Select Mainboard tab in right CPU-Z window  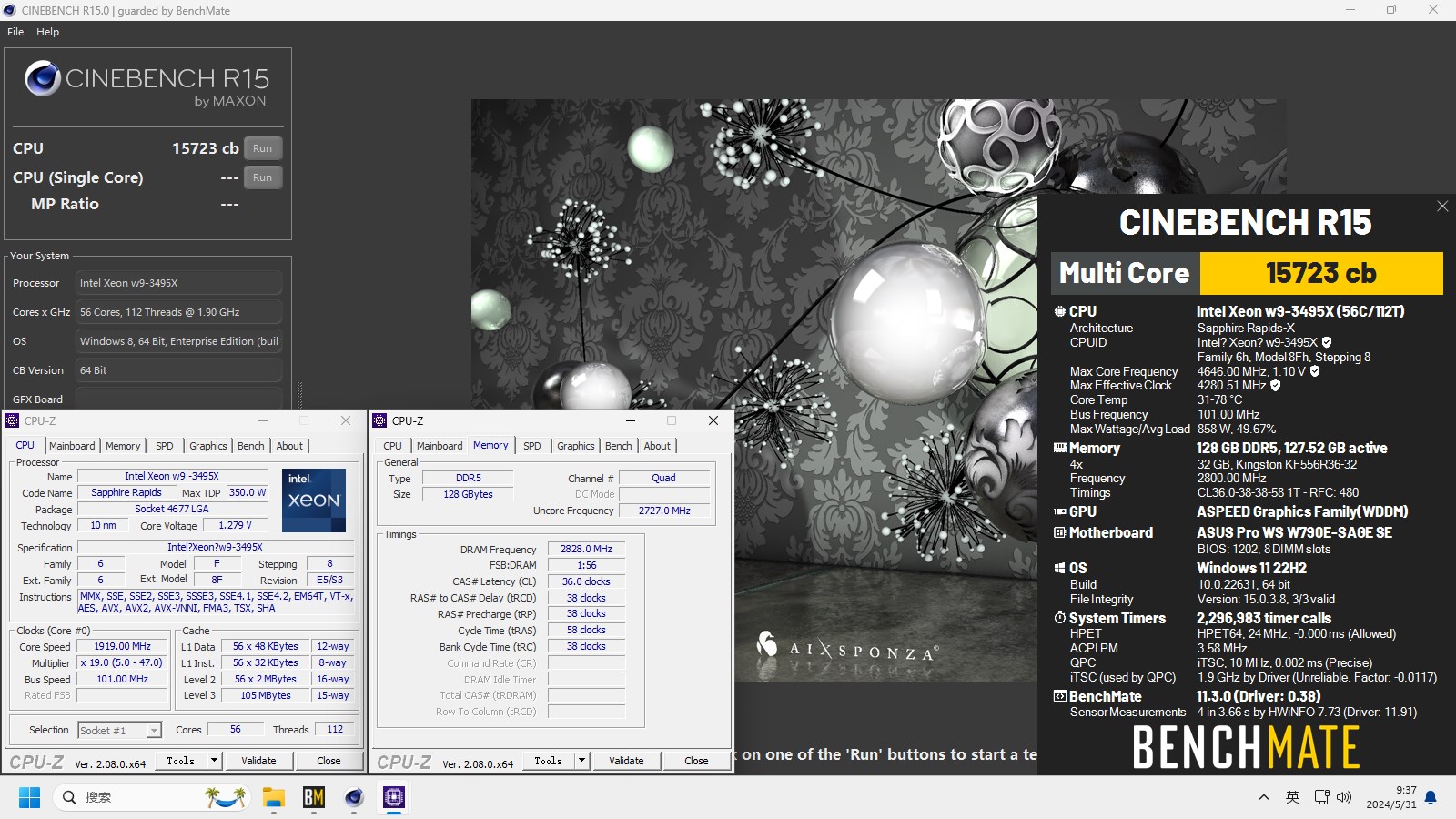(440, 446)
